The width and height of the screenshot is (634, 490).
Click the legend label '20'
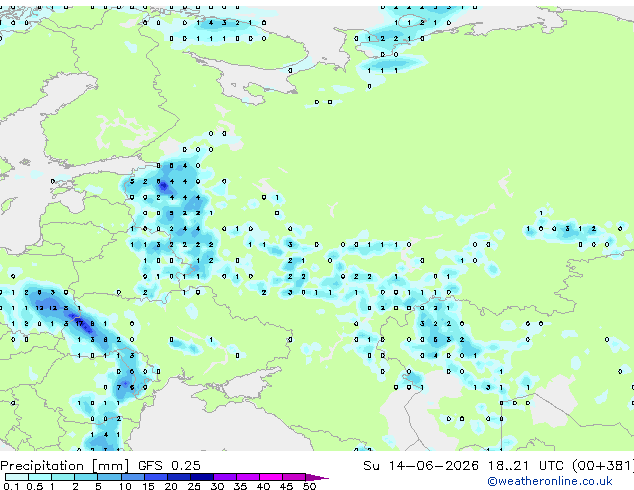coord(171,486)
